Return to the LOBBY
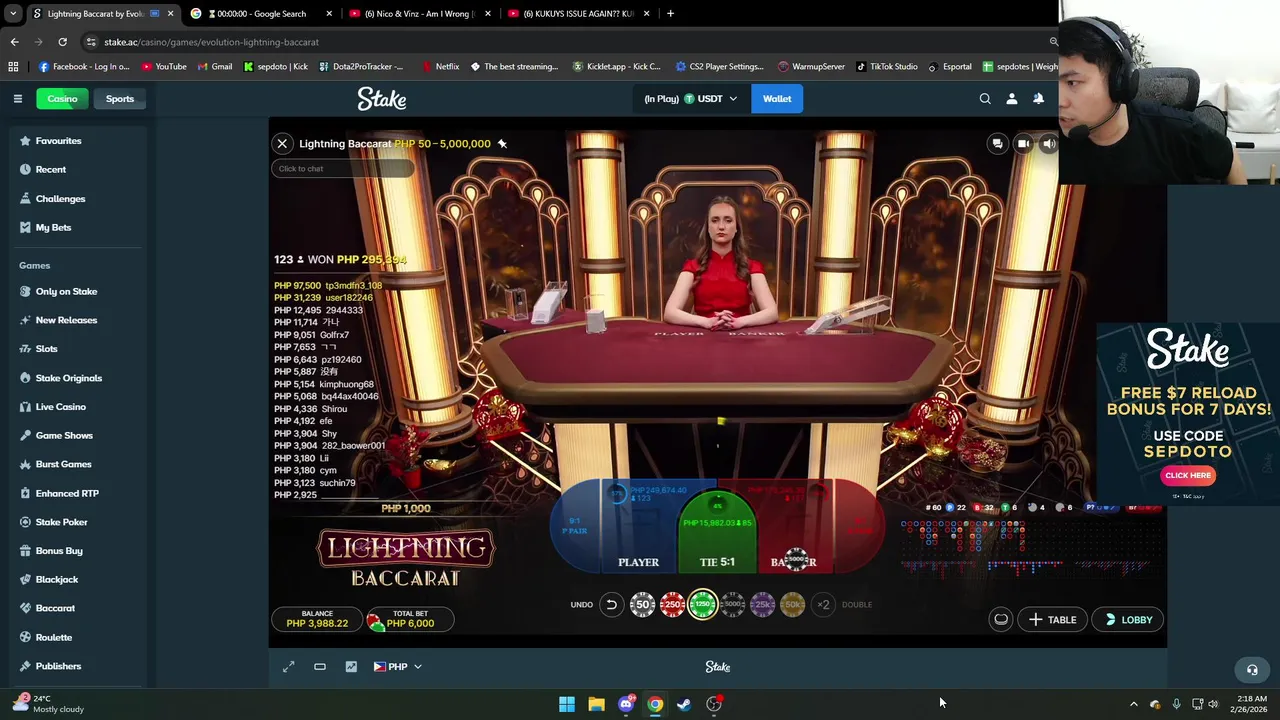Image resolution: width=1280 pixels, height=720 pixels. (x=1128, y=620)
